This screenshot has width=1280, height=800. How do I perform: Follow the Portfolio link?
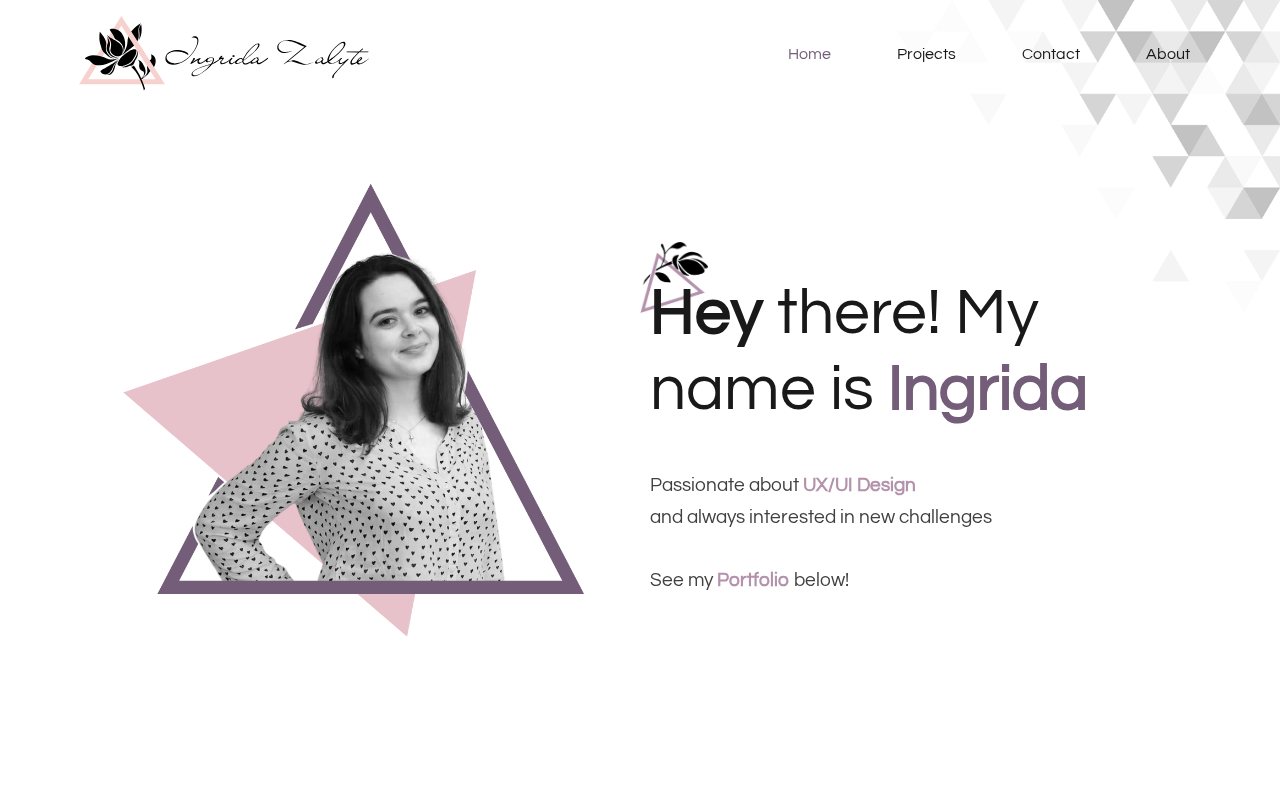click(x=753, y=580)
